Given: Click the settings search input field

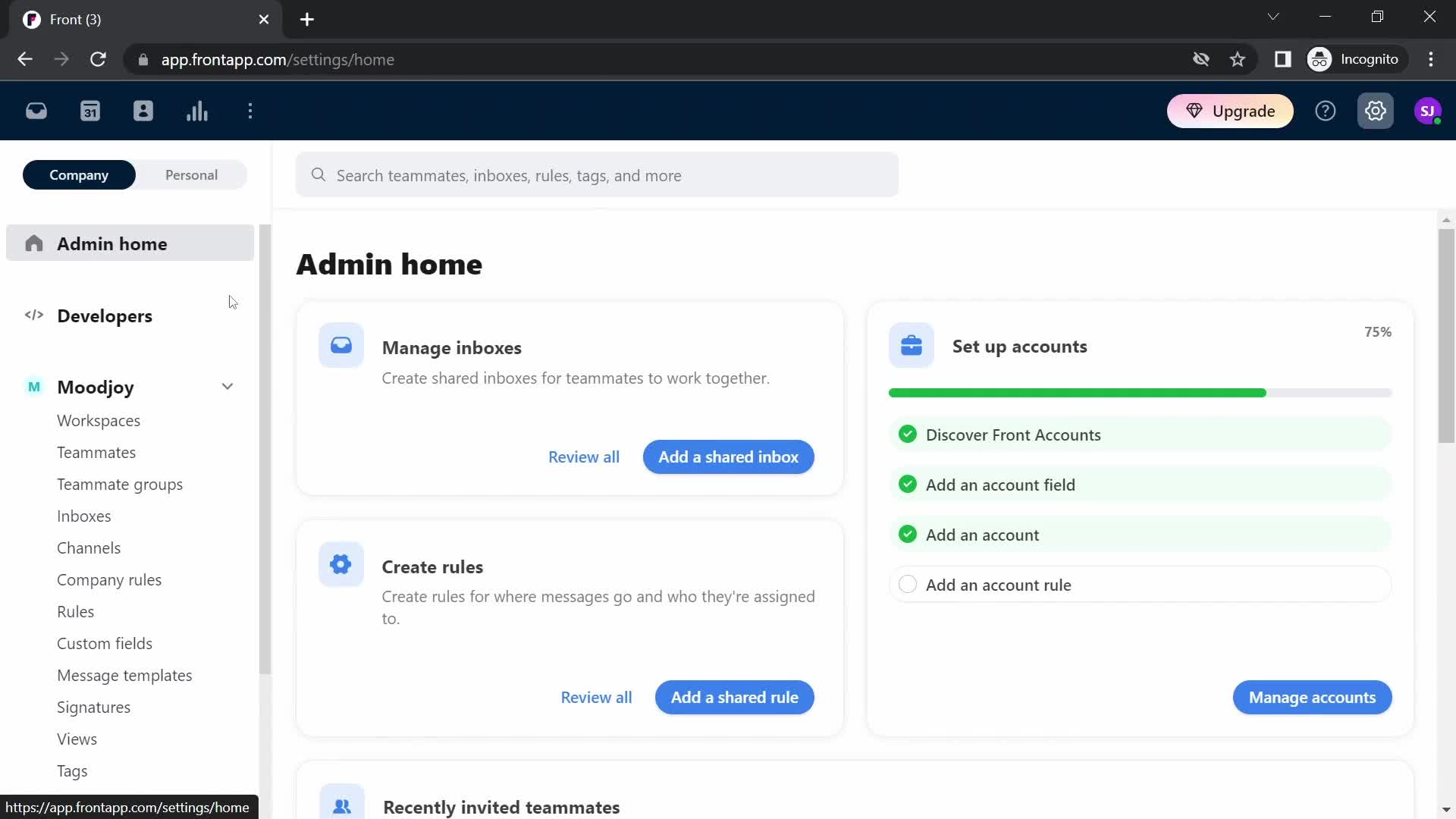Looking at the screenshot, I should click(x=597, y=175).
